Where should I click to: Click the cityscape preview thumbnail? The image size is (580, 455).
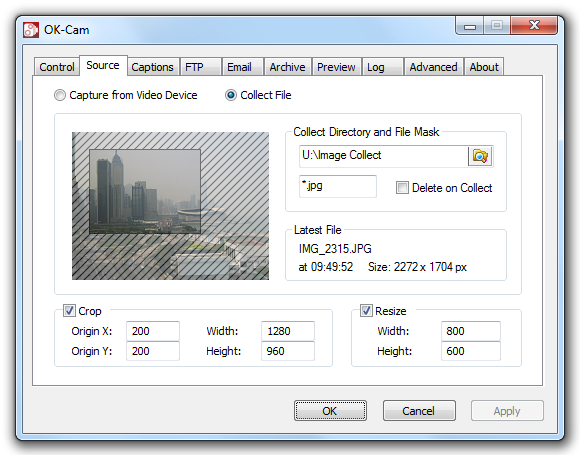(170, 206)
